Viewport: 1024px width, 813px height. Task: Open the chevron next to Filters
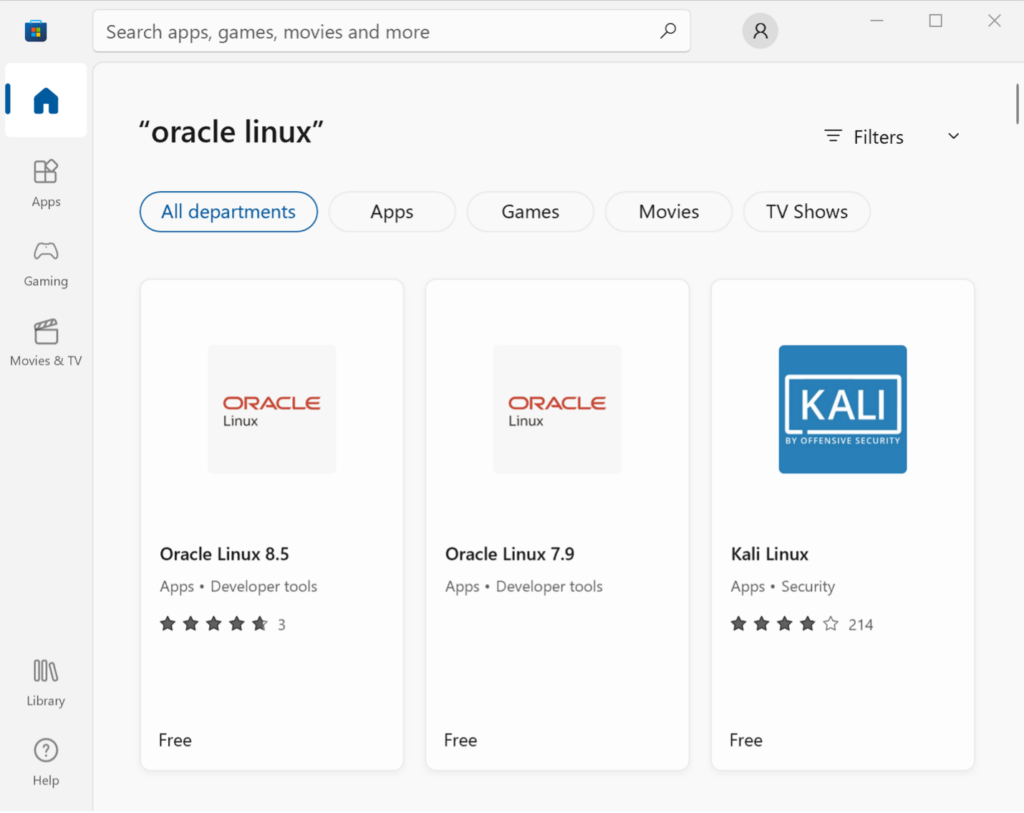tap(953, 136)
